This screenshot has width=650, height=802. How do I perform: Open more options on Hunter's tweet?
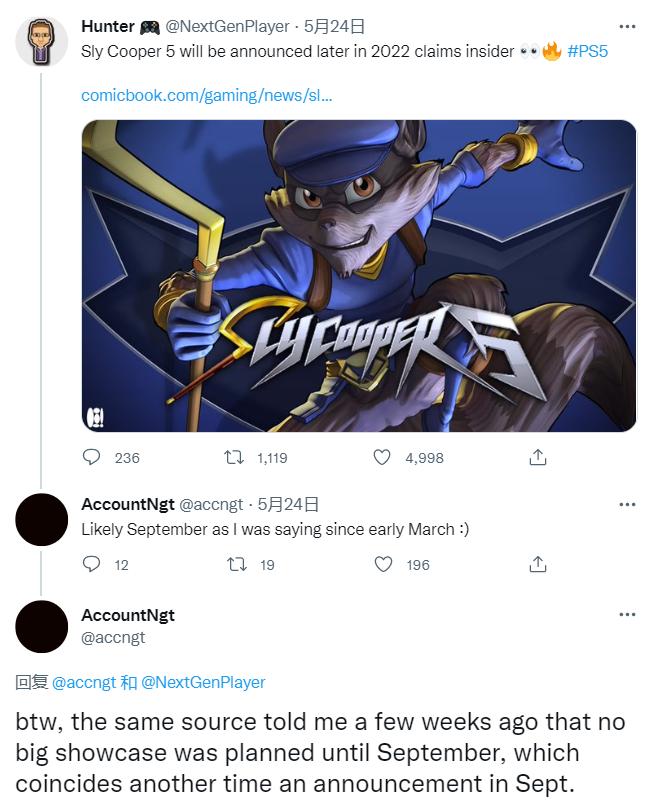[x=627, y=26]
